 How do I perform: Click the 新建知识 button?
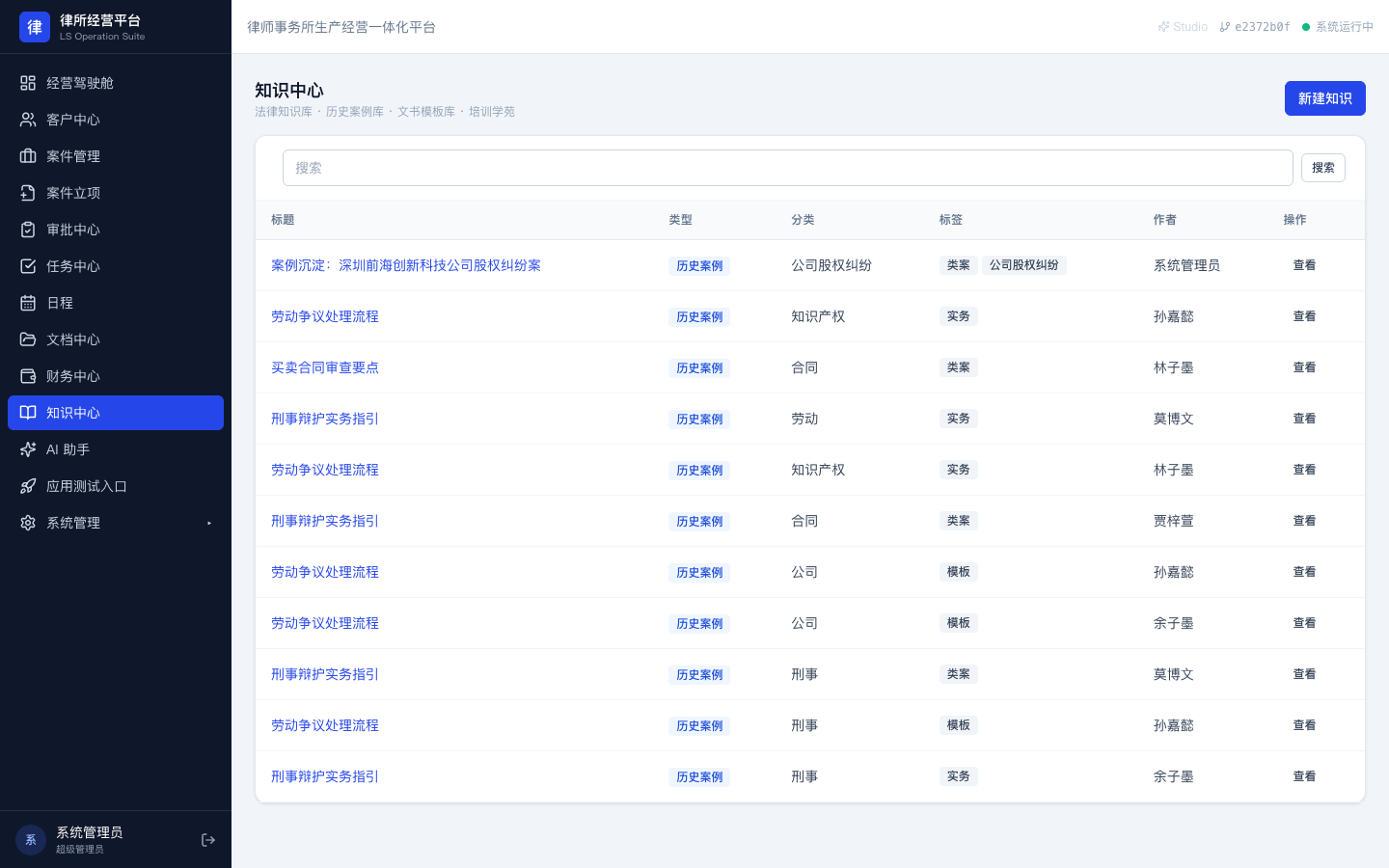click(x=1324, y=98)
